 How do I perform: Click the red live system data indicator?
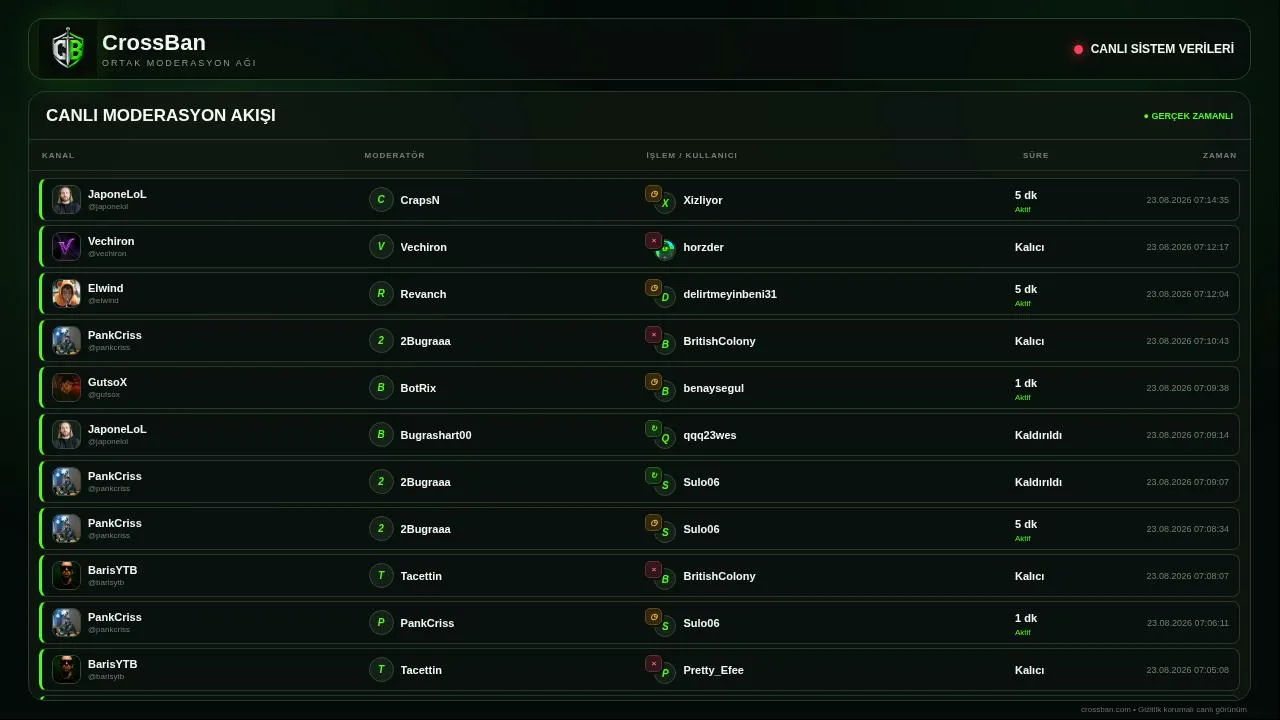click(x=1078, y=49)
